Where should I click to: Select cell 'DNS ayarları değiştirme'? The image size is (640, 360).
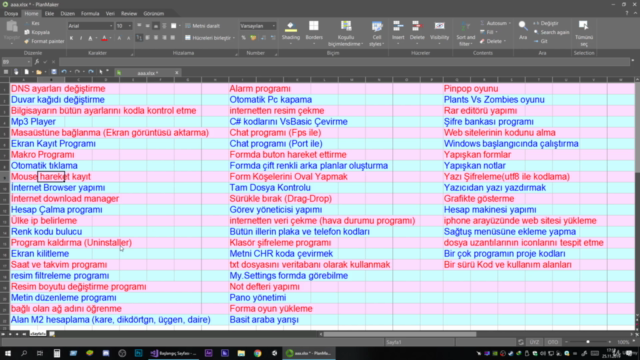[58, 89]
